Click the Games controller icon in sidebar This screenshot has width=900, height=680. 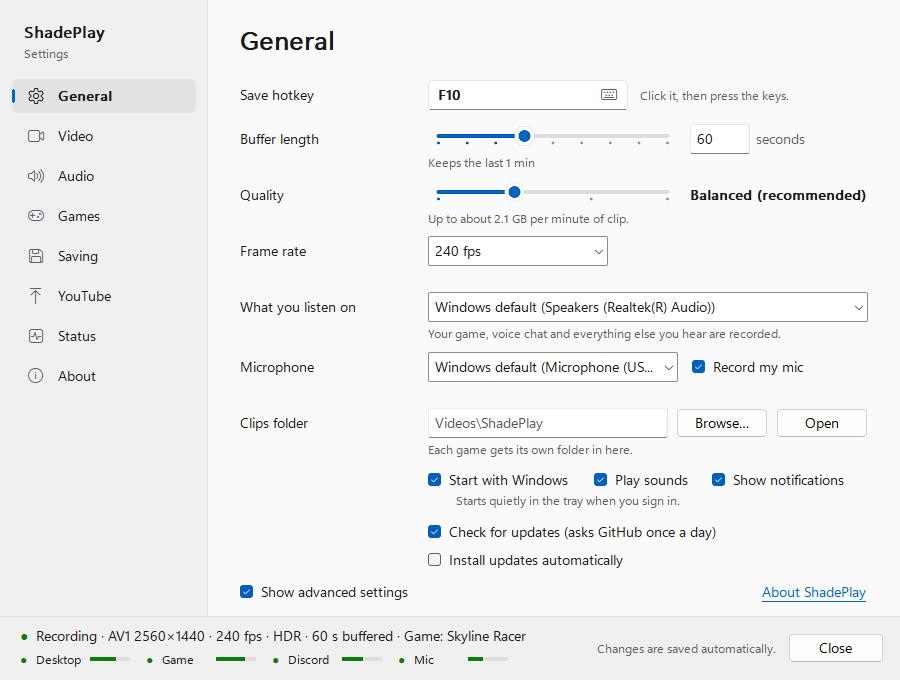[36, 216]
